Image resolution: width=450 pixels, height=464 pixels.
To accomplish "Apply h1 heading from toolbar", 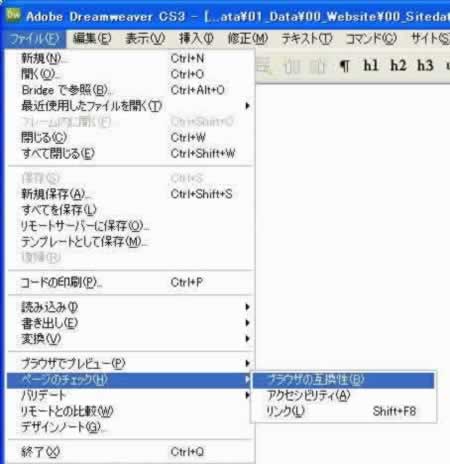I will [x=371, y=65].
